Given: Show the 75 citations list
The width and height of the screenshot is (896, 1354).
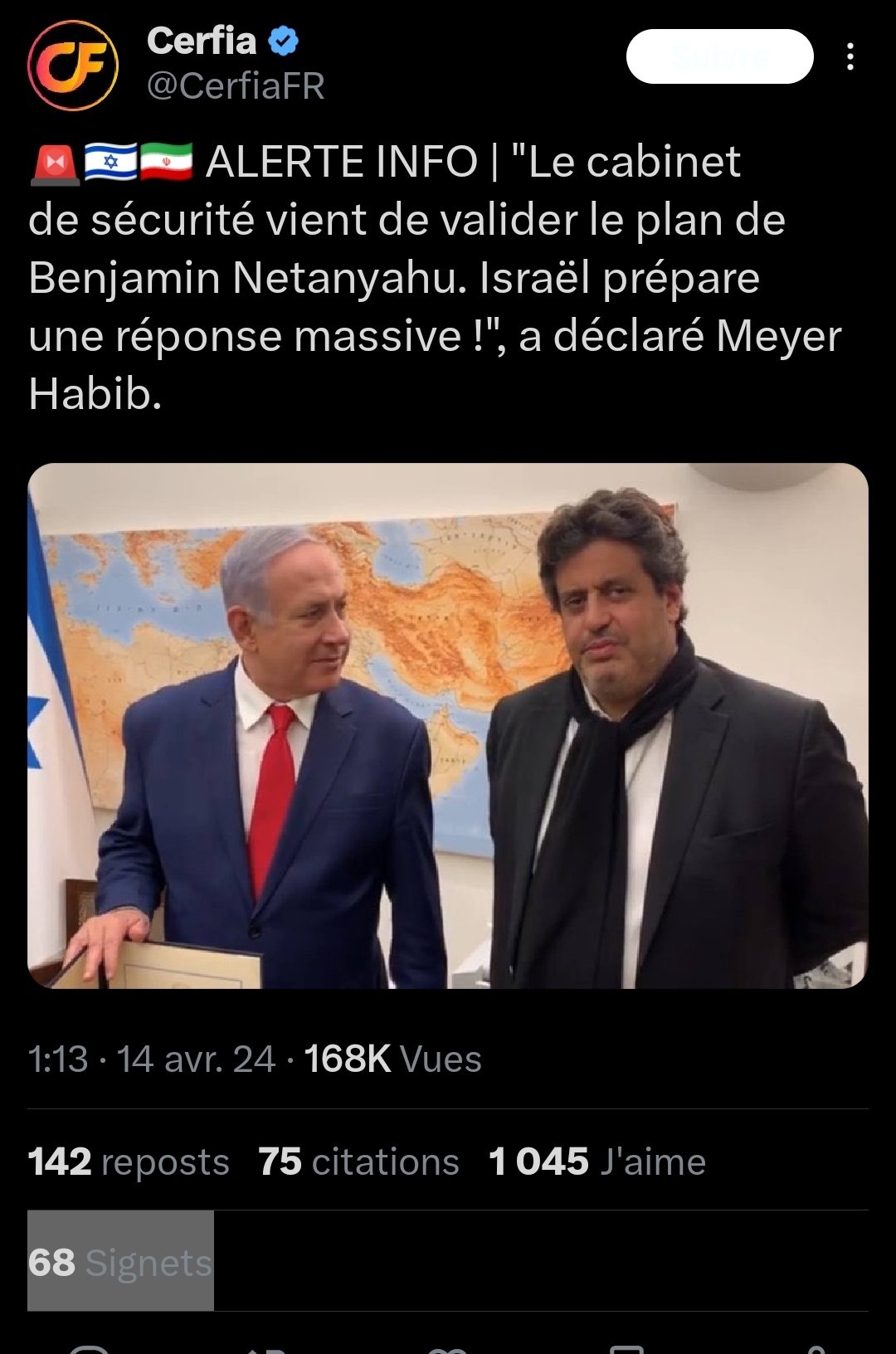Looking at the screenshot, I should 358,1162.
